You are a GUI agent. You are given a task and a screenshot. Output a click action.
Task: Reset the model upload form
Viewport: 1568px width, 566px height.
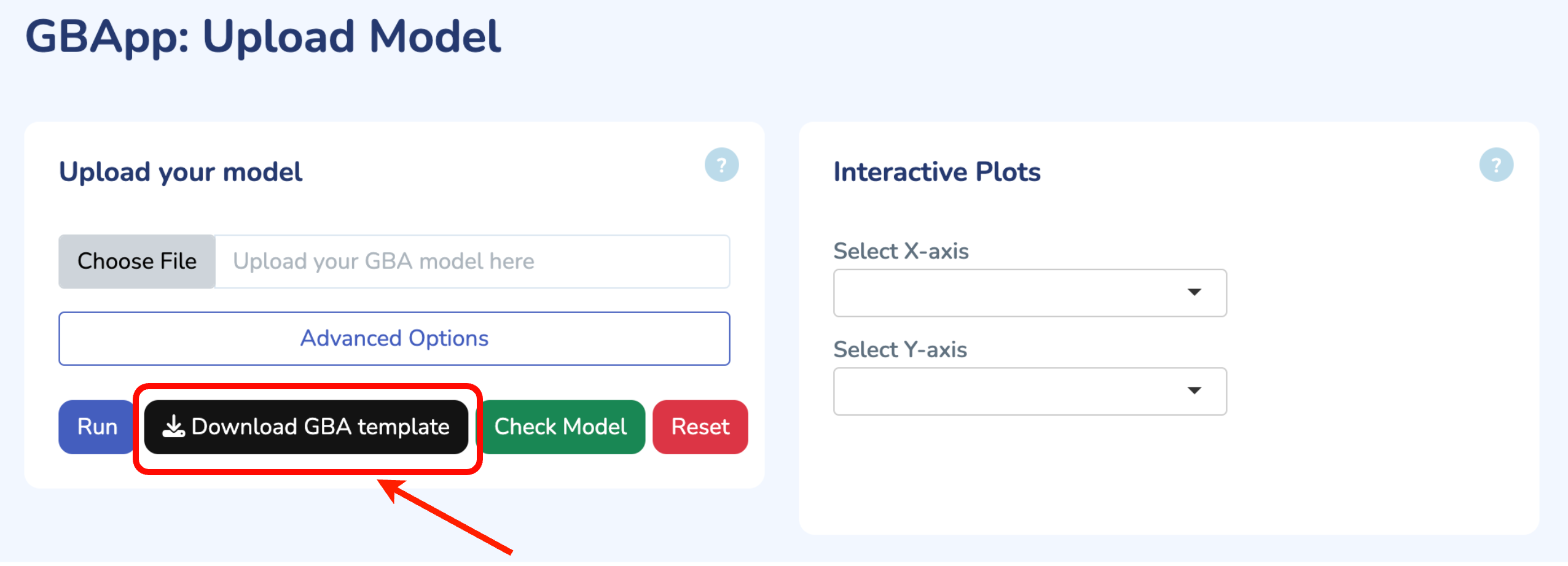click(x=700, y=427)
